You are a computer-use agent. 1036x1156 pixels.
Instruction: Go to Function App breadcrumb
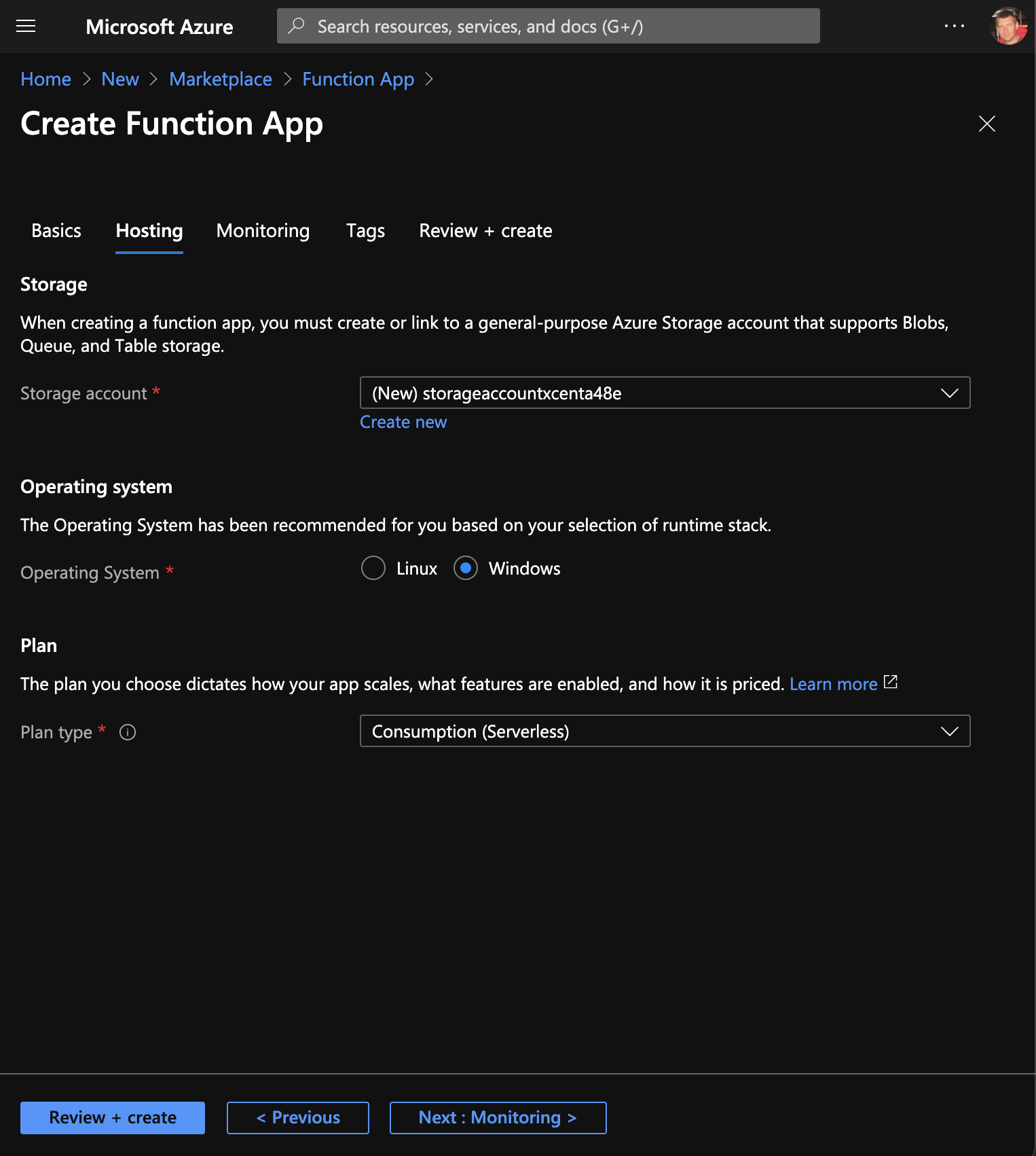click(358, 79)
